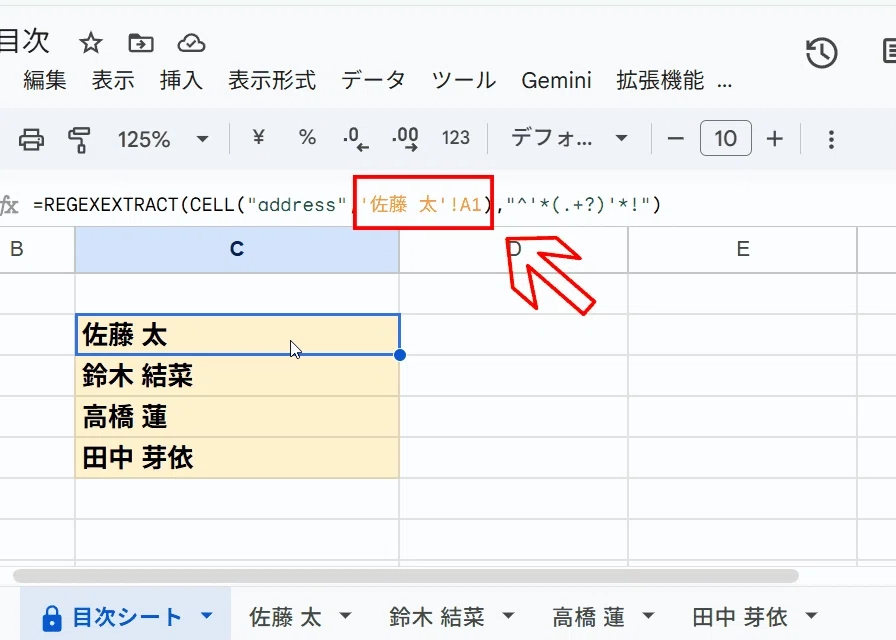Increase decimal places
This screenshot has height=640, width=896.
click(405, 139)
